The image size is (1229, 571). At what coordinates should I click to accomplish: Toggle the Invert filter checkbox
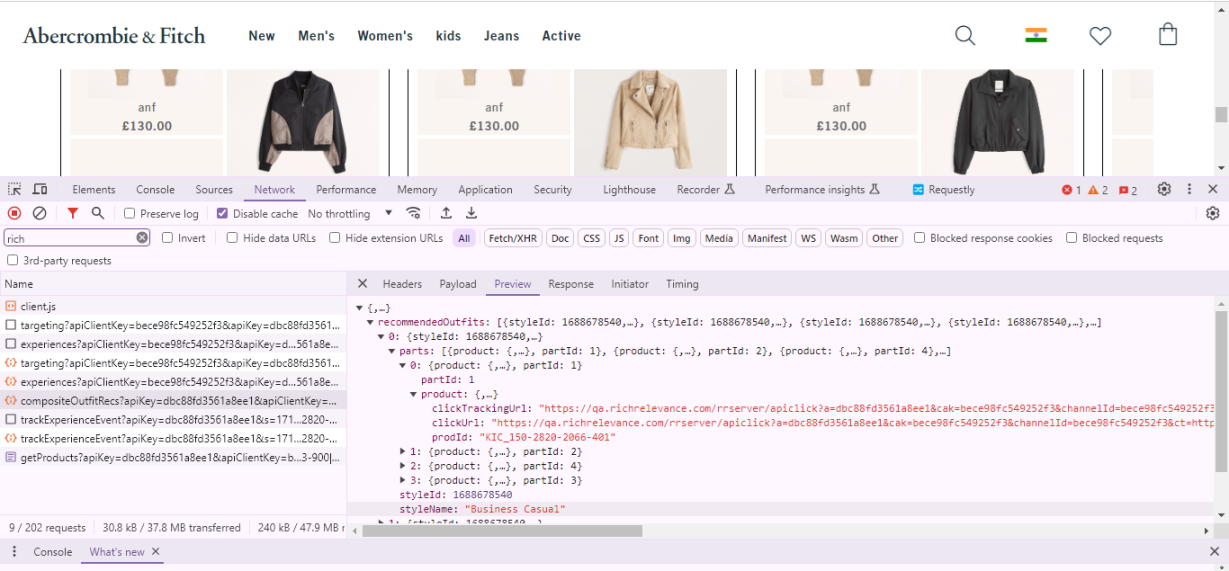pyautogui.click(x=167, y=238)
